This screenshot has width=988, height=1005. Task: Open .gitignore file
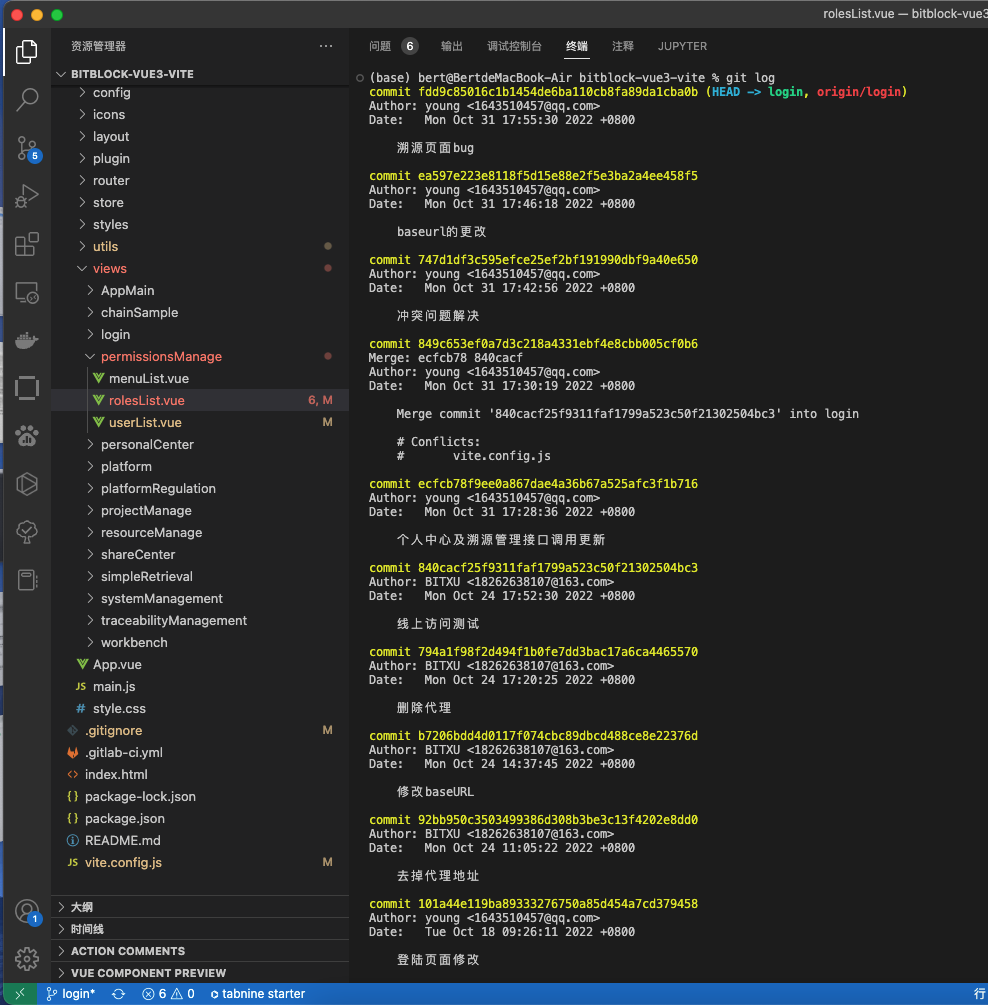click(200, 731)
